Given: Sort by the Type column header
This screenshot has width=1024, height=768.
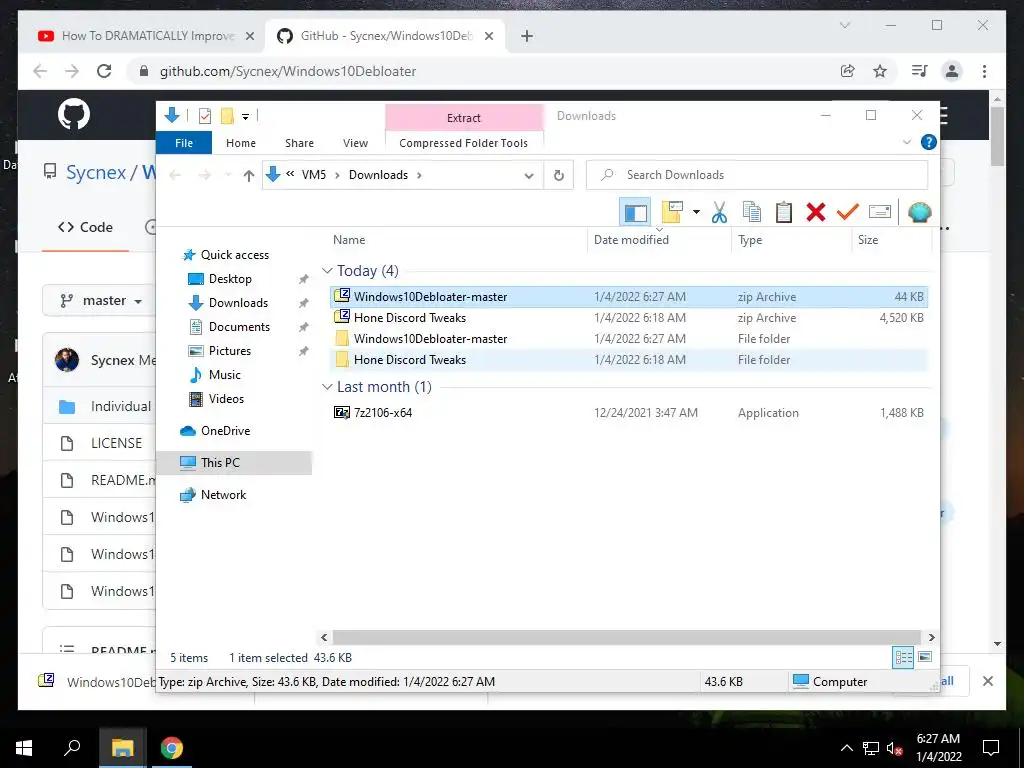Looking at the screenshot, I should [x=750, y=240].
